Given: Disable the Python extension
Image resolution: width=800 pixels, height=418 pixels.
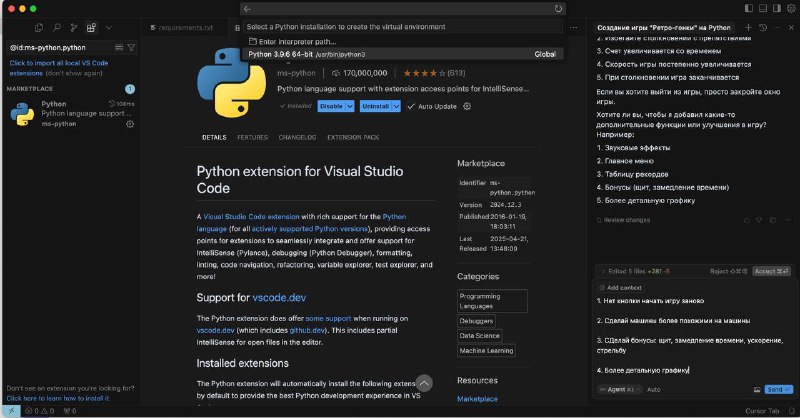Looking at the screenshot, I should [331, 106].
